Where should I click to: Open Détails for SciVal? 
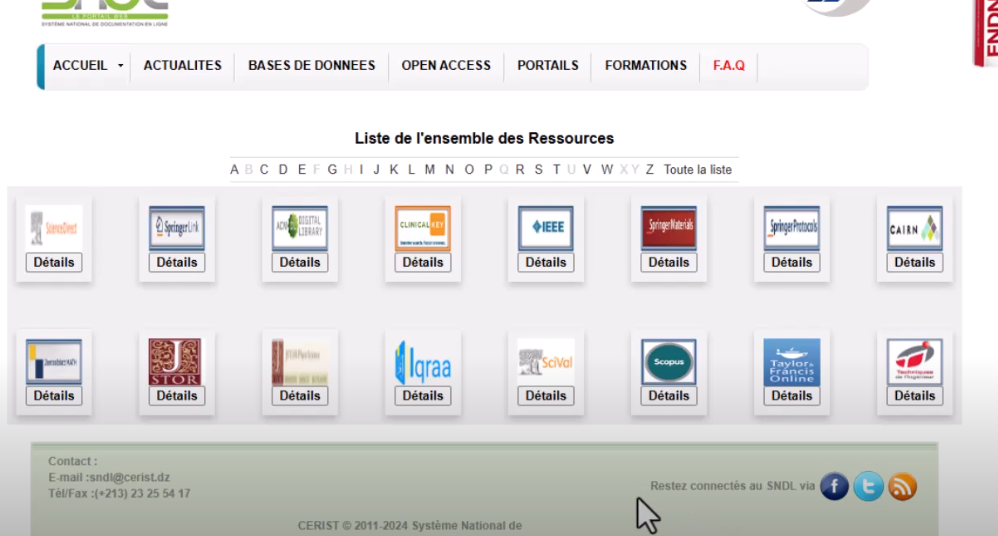tap(545, 395)
